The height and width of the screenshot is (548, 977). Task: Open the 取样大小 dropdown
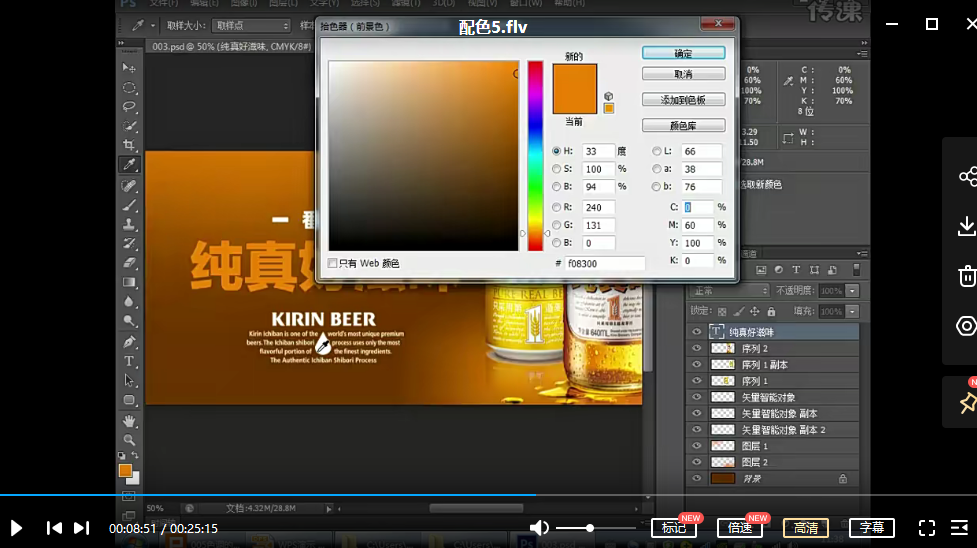click(x=250, y=25)
